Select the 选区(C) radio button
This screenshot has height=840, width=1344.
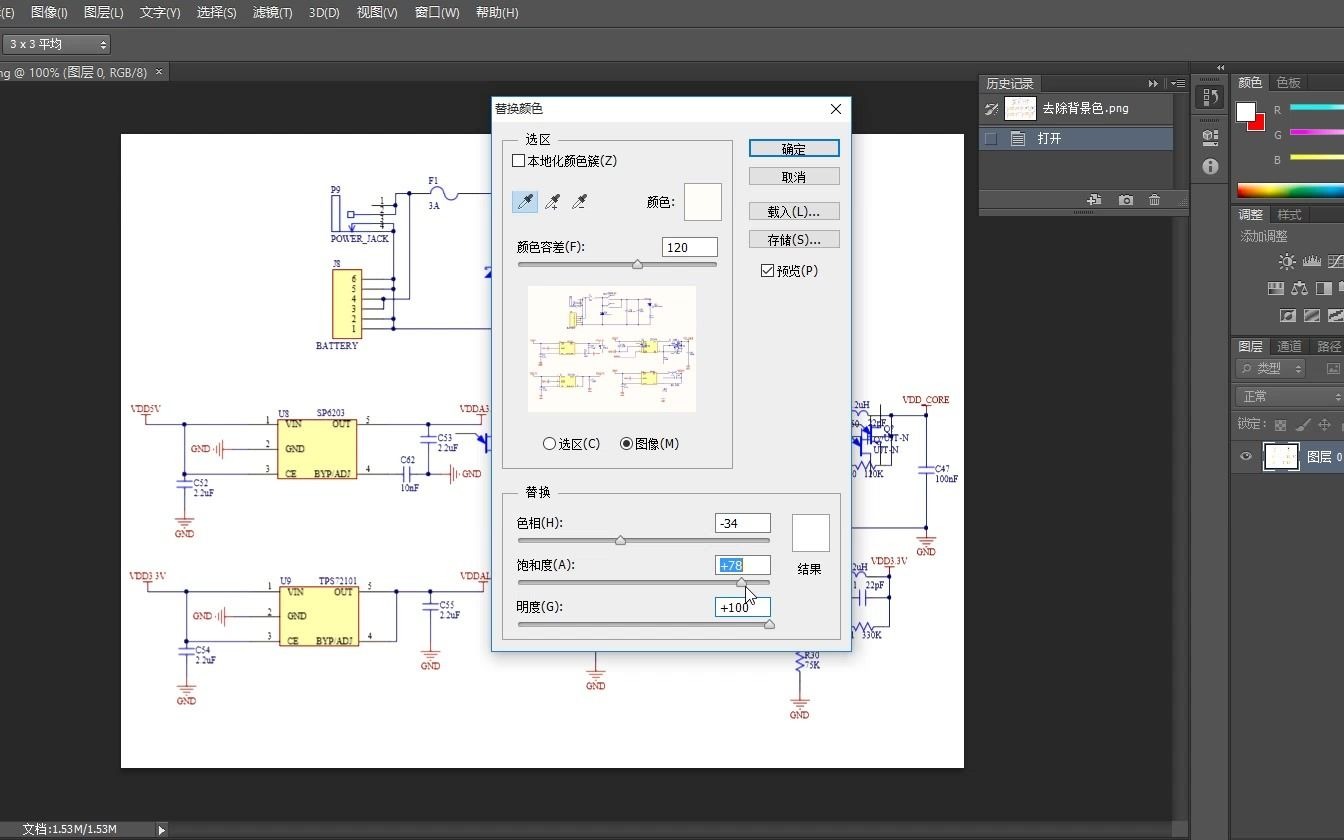click(549, 443)
